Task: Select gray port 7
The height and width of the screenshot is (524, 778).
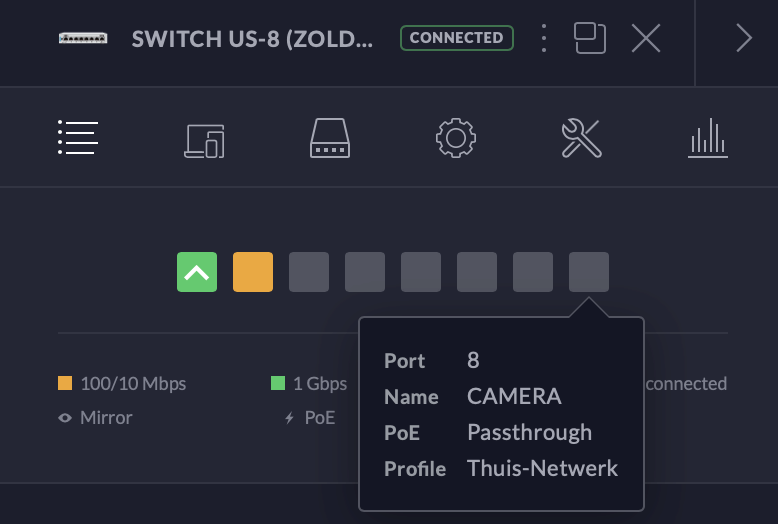Action: tap(533, 272)
